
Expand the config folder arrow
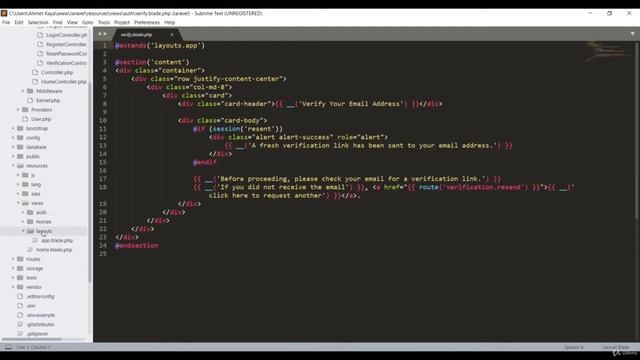coord(13,138)
